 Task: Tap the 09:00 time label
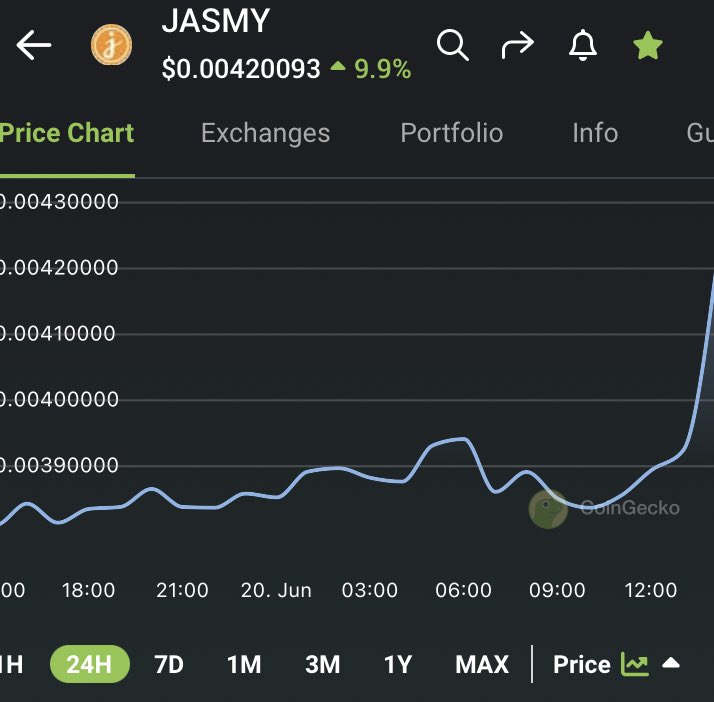coord(557,590)
